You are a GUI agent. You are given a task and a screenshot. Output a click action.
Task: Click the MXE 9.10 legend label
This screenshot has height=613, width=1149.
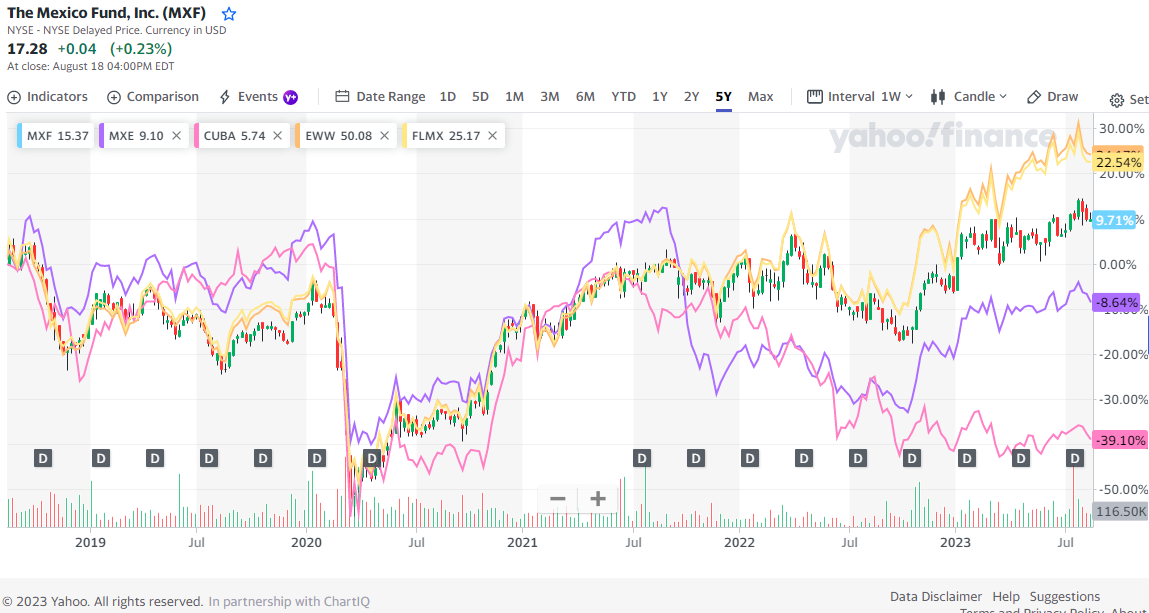pyautogui.click(x=136, y=135)
